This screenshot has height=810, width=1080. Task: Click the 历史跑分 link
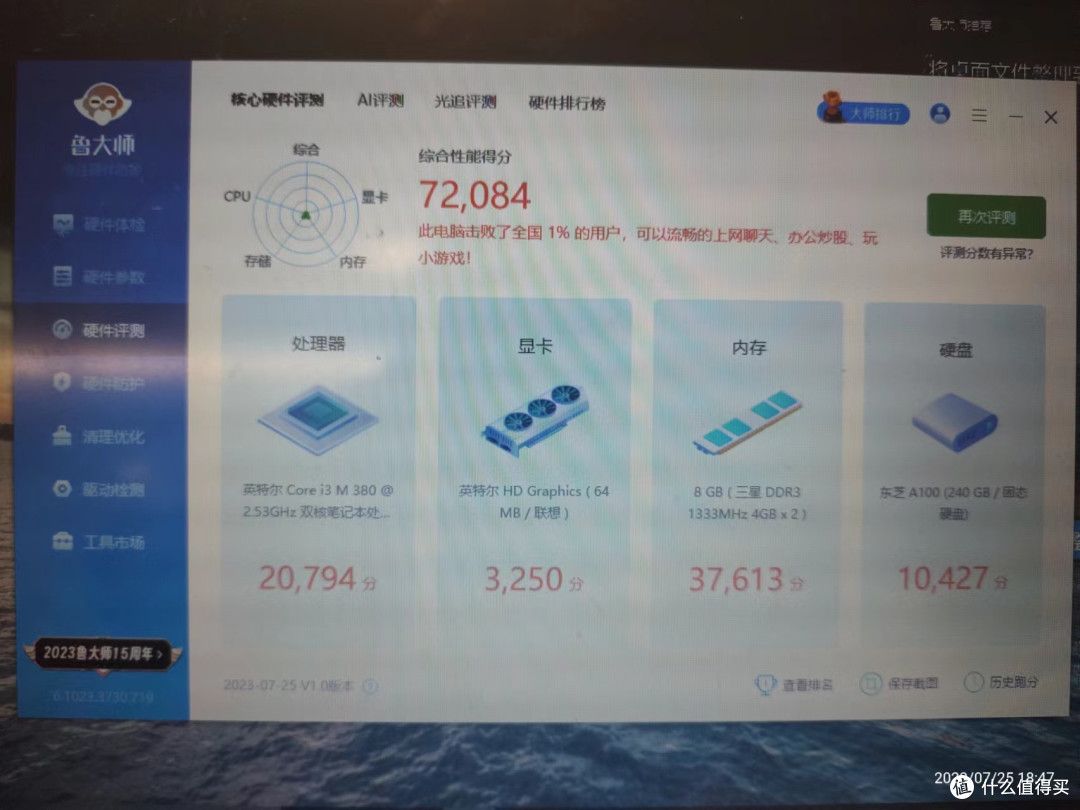click(1015, 682)
